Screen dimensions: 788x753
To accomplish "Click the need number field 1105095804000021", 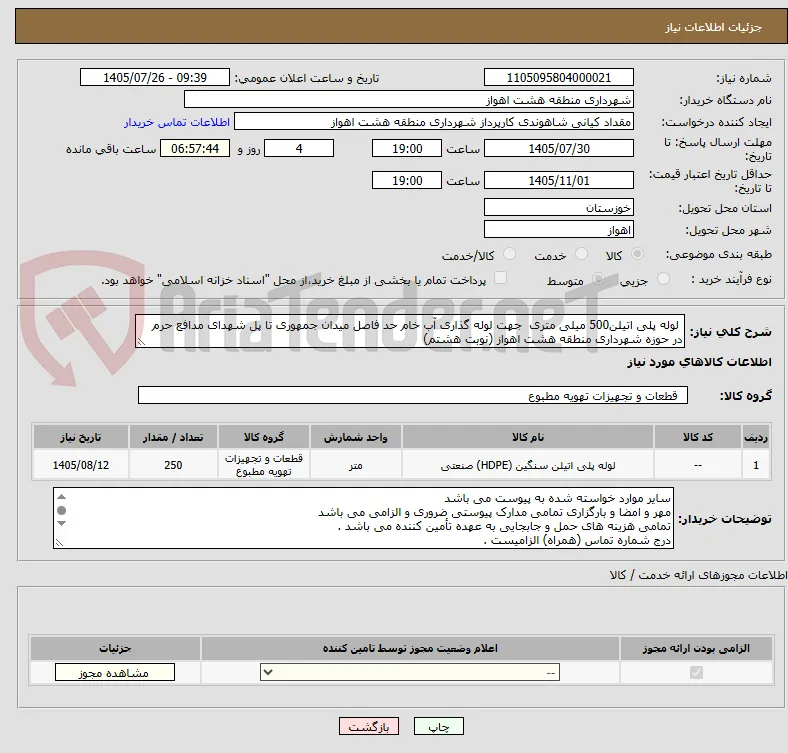I will [x=558, y=77].
